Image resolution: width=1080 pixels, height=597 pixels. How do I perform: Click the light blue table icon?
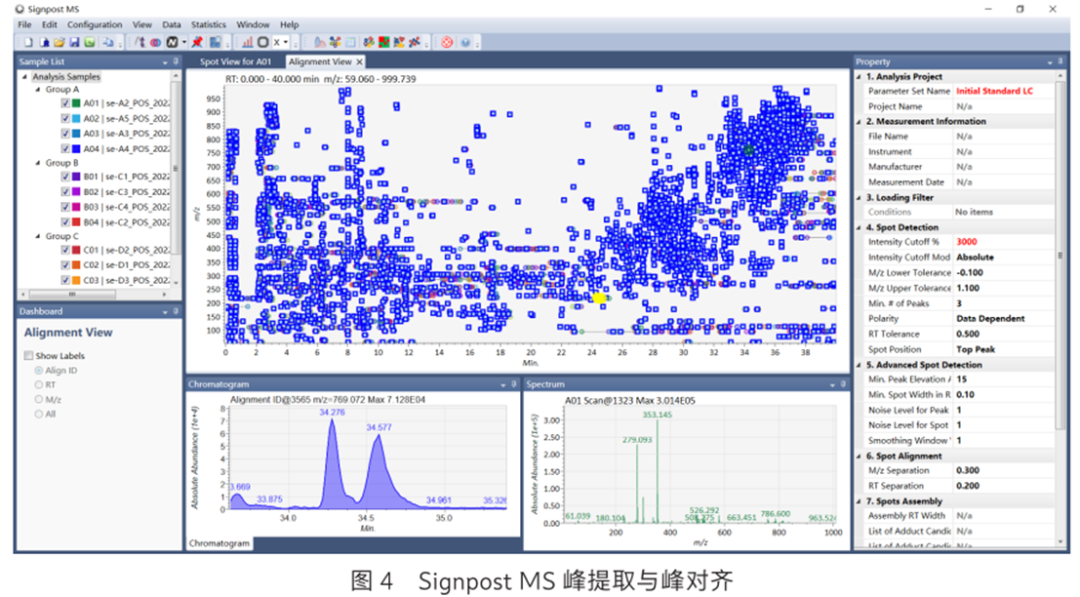(x=351, y=42)
